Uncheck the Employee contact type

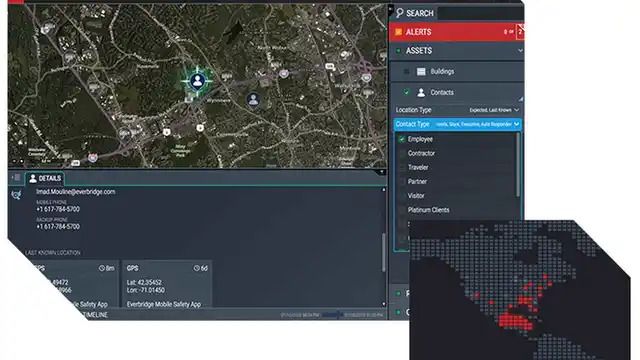point(402,139)
